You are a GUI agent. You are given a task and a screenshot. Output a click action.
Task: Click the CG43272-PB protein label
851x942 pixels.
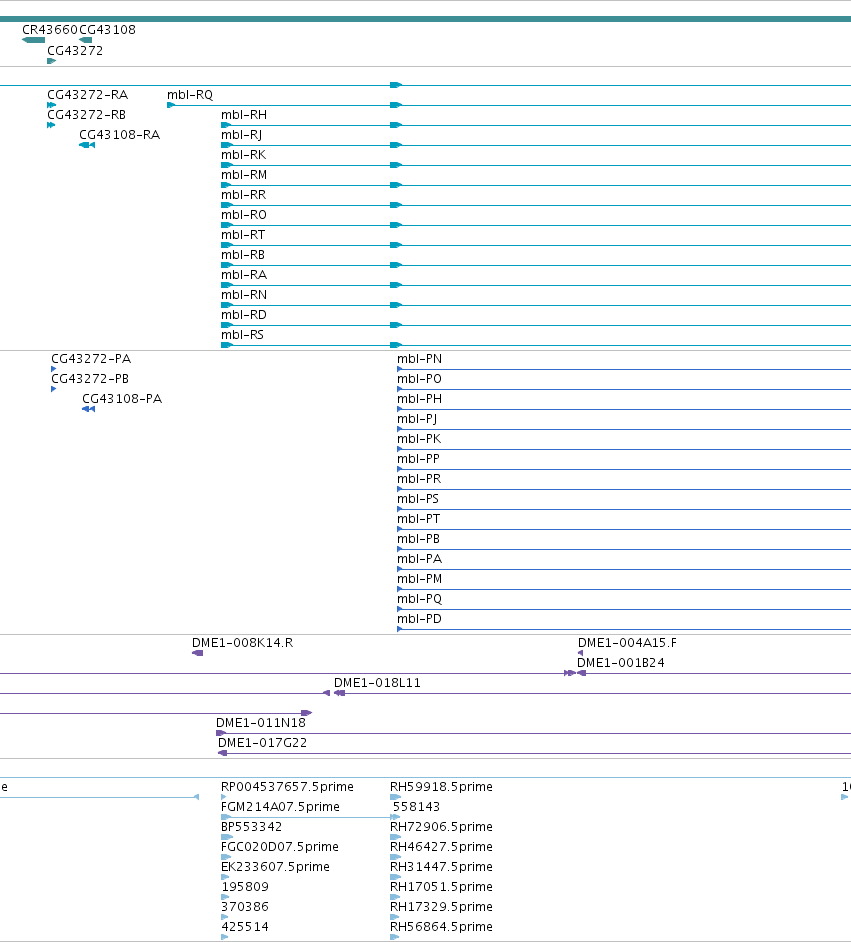90,378
